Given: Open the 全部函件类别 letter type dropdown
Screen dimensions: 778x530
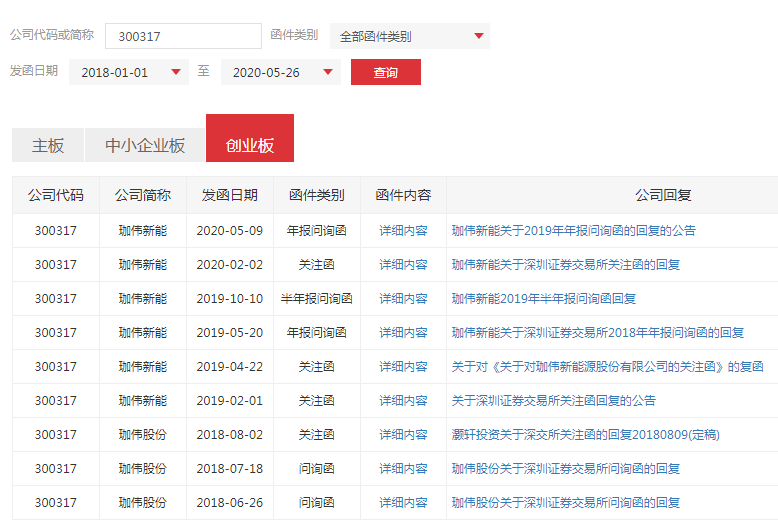Looking at the screenshot, I should [409, 36].
